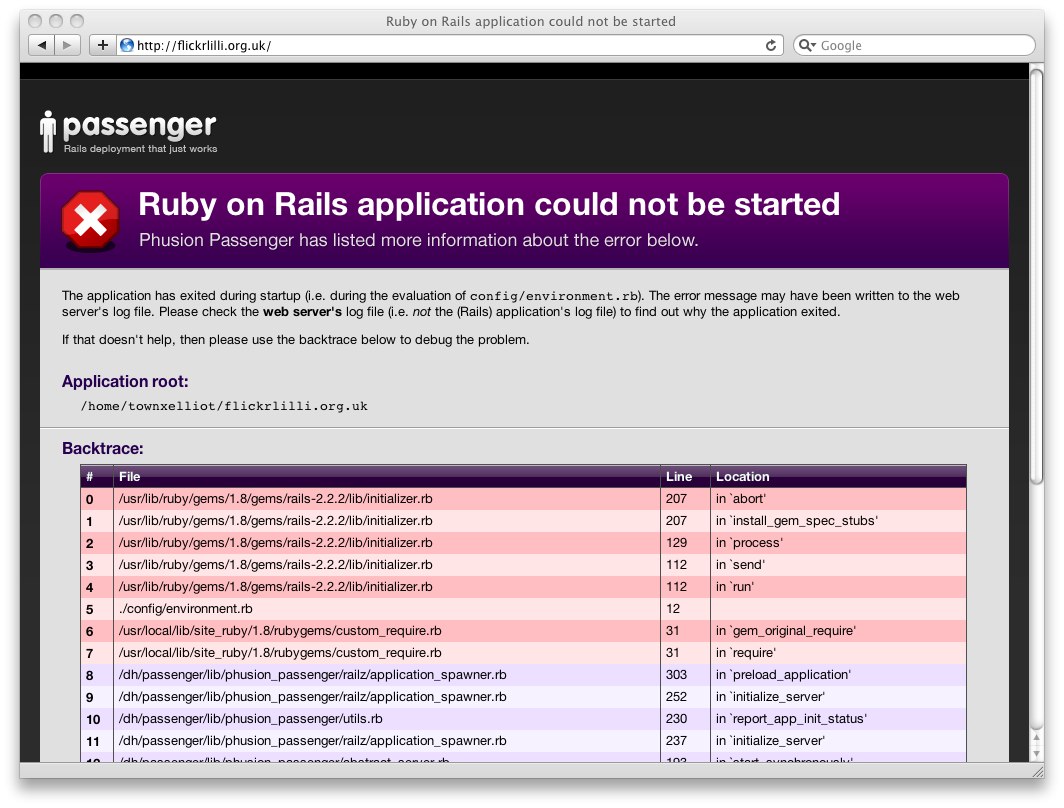This screenshot has height=808, width=1064.
Task: Click the page heading 'Ruby on Rails application could not be started'
Action: click(489, 204)
